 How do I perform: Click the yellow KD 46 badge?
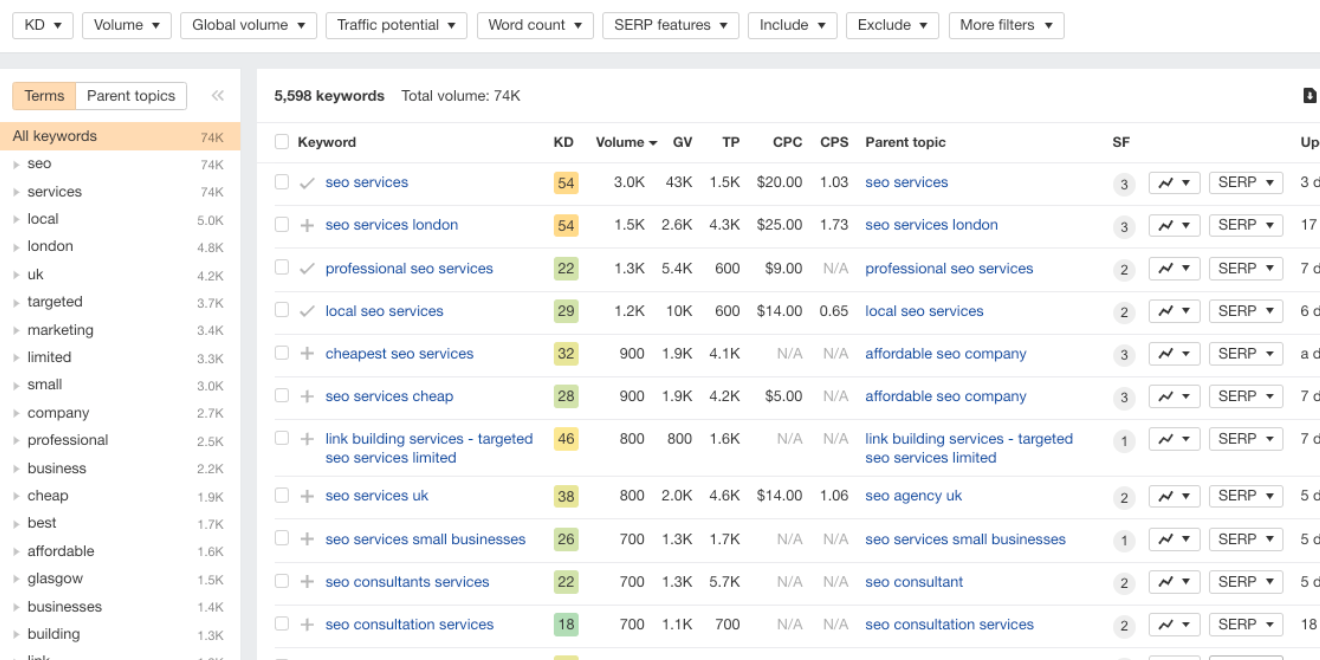click(x=566, y=439)
